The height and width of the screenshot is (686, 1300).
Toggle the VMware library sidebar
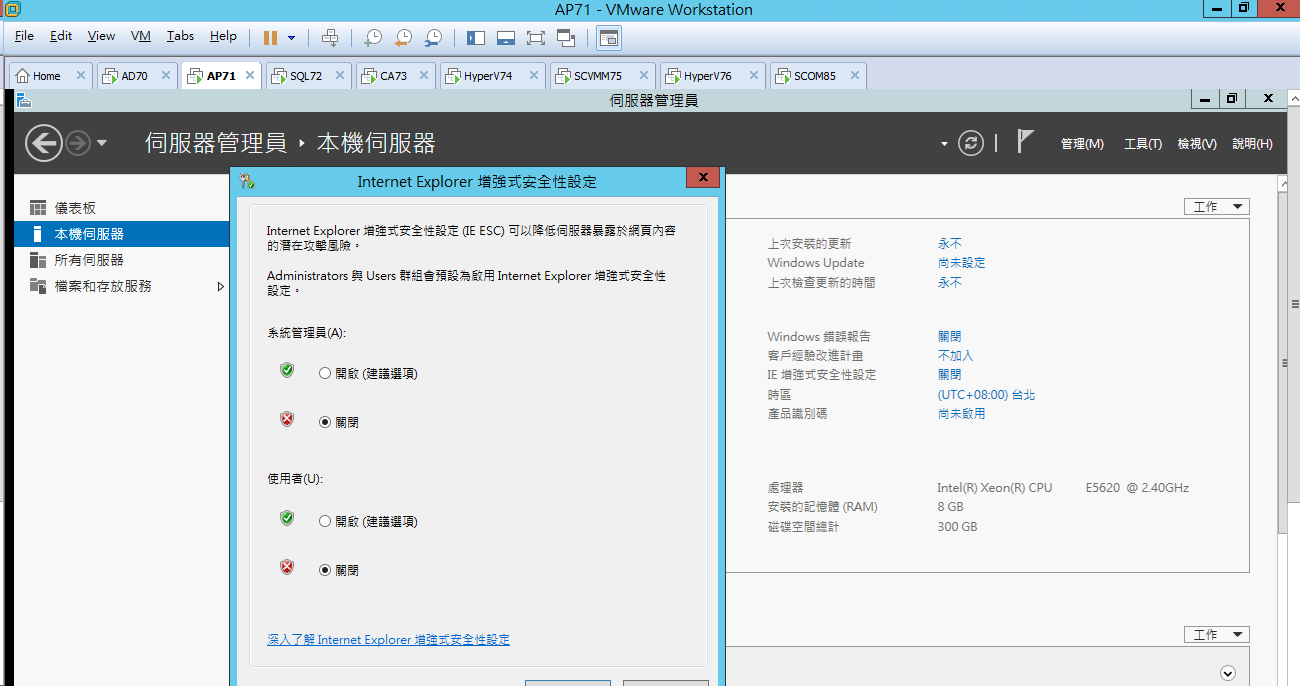click(476, 38)
